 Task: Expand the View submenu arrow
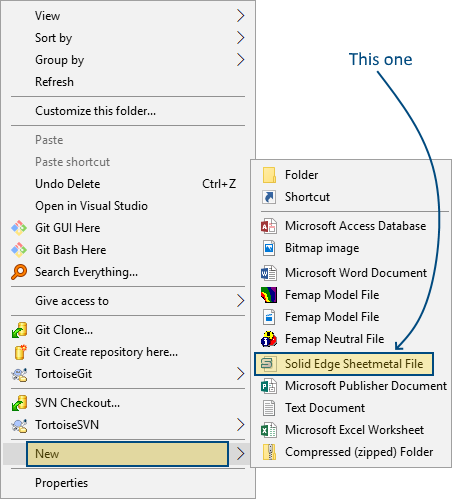[x=241, y=16]
